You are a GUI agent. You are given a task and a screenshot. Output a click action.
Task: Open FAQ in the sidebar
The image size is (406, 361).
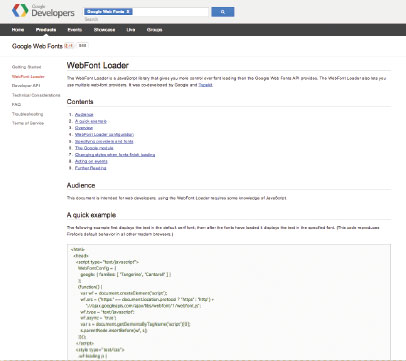pos(16,104)
